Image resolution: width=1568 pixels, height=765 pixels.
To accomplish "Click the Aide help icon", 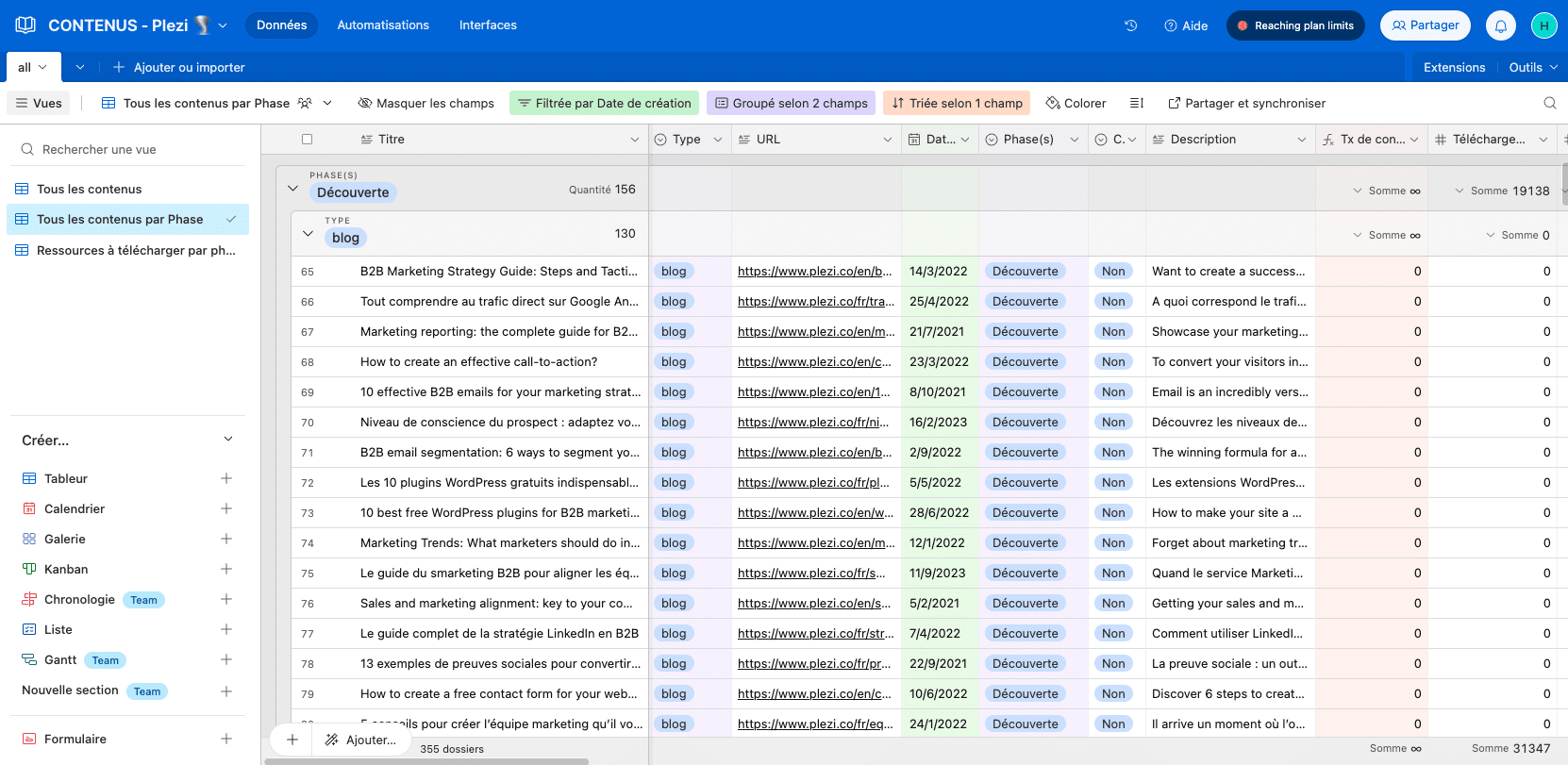I will pyautogui.click(x=1186, y=25).
